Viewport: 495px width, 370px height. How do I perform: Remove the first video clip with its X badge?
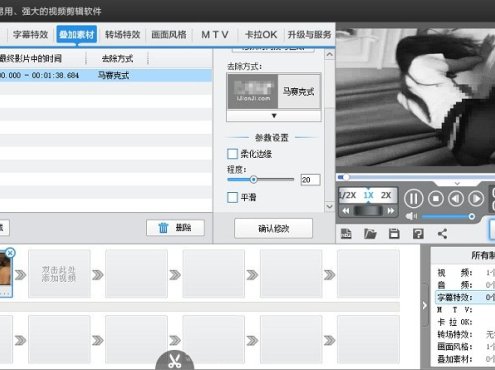(10, 253)
